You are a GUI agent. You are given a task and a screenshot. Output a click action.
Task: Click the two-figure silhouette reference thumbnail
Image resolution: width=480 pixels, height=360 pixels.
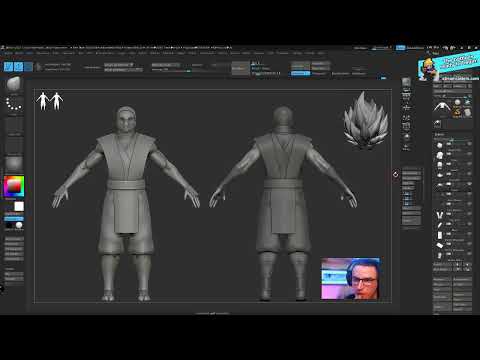pyautogui.click(x=50, y=101)
